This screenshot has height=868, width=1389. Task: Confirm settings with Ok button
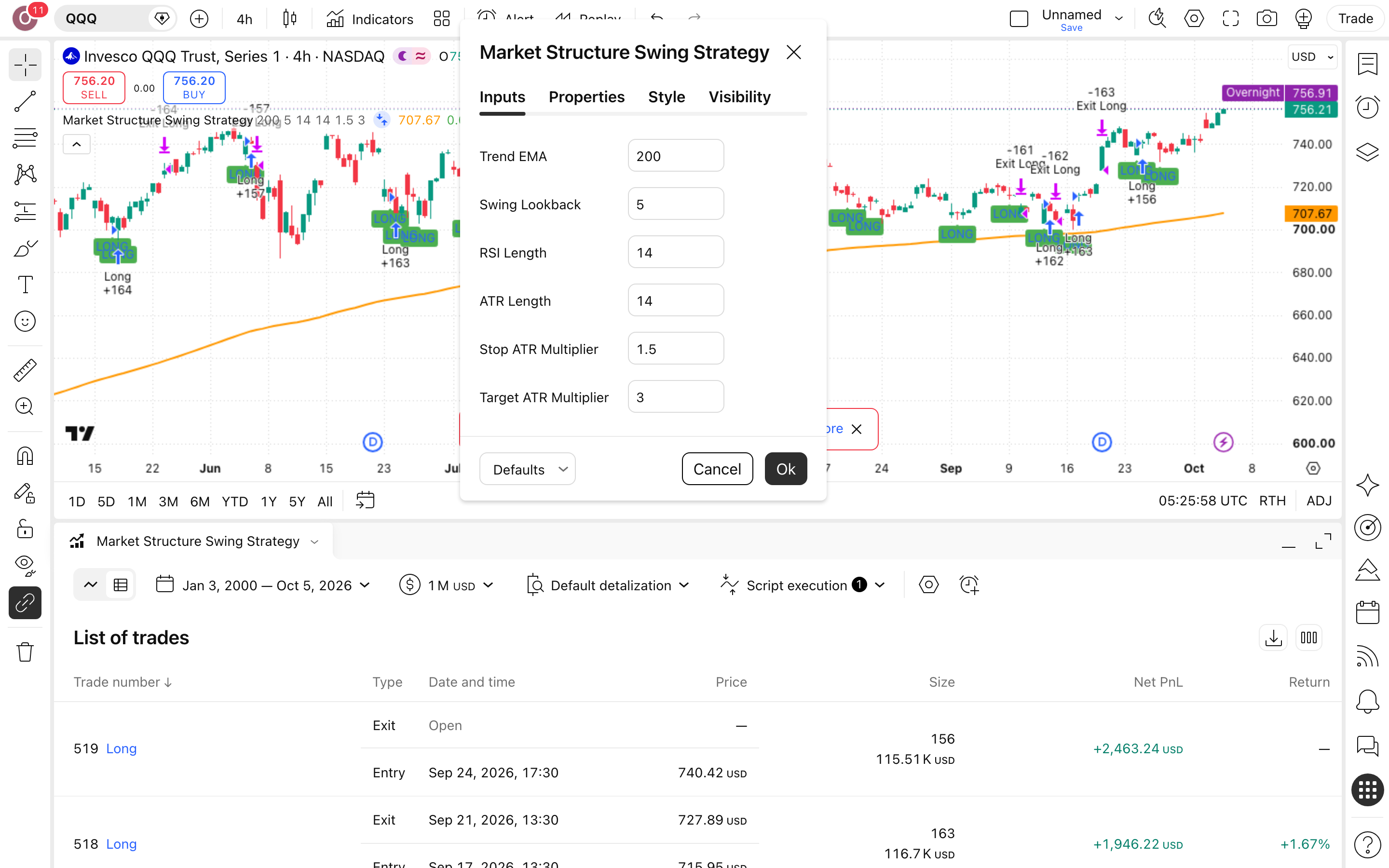[786, 469]
